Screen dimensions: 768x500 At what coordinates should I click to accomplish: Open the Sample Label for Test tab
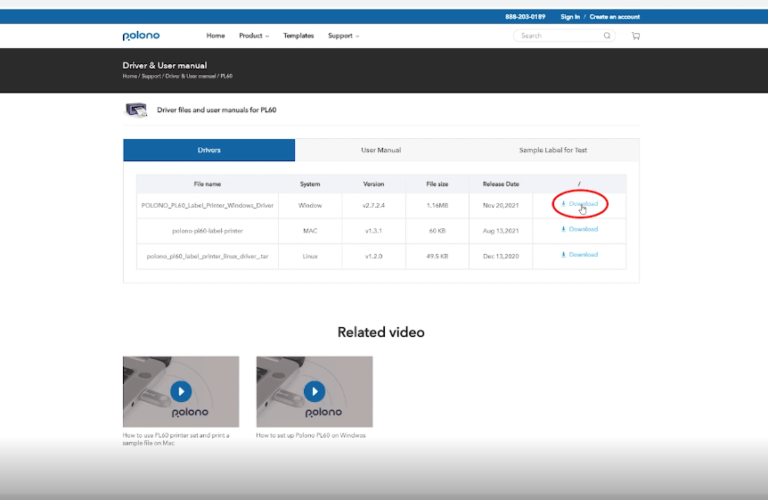553,150
